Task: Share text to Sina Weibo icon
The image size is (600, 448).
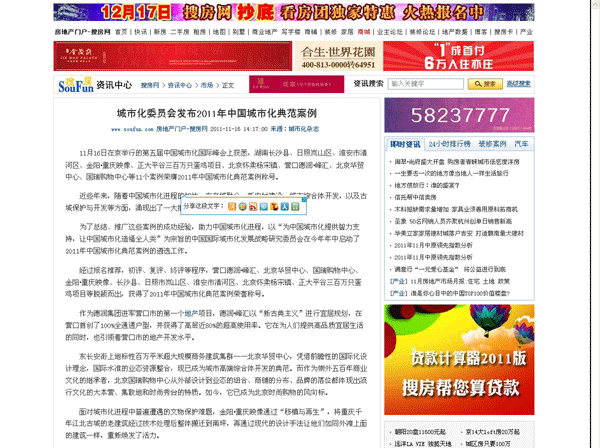Action: [253, 207]
